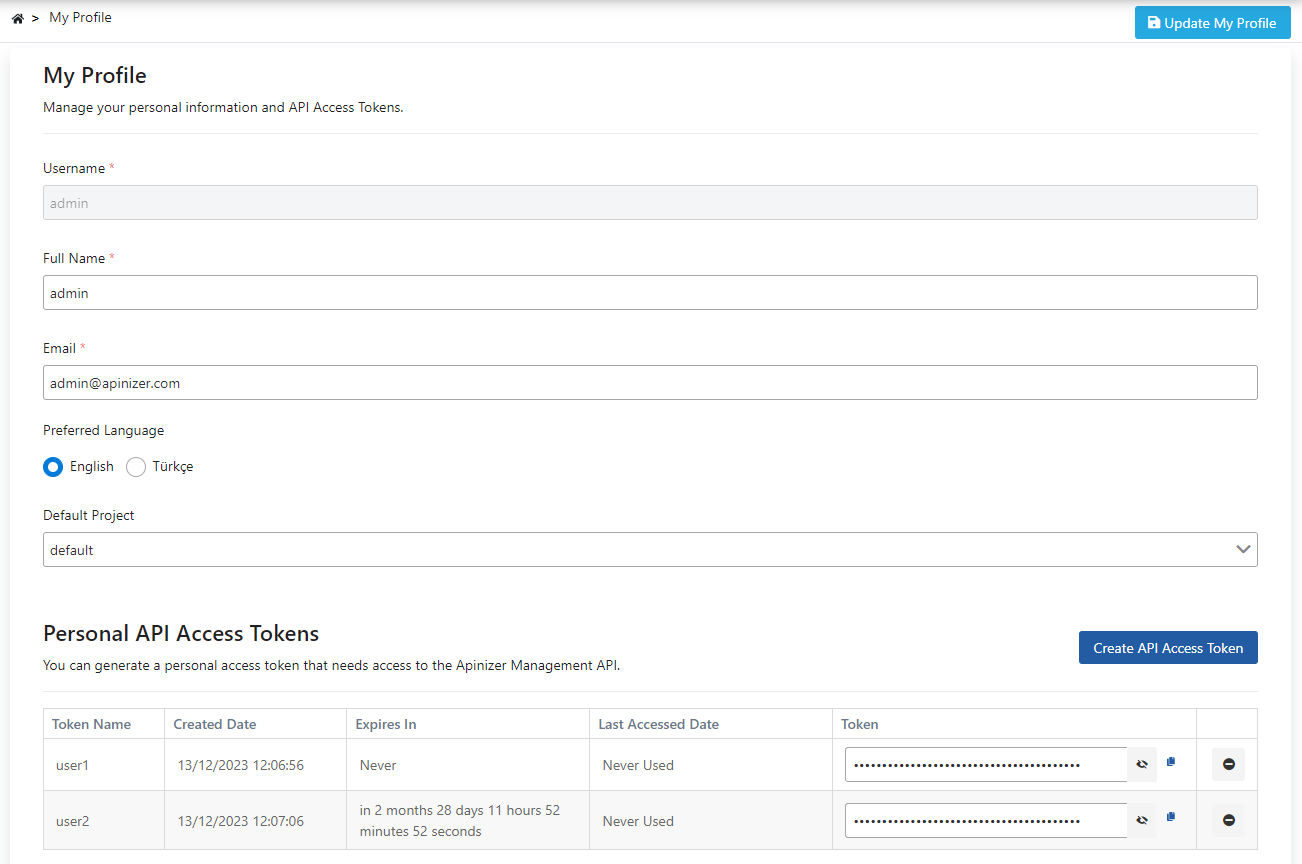Viewport: 1302px width, 864px height.
Task: Delete the user1 API access token
Action: pos(1228,765)
